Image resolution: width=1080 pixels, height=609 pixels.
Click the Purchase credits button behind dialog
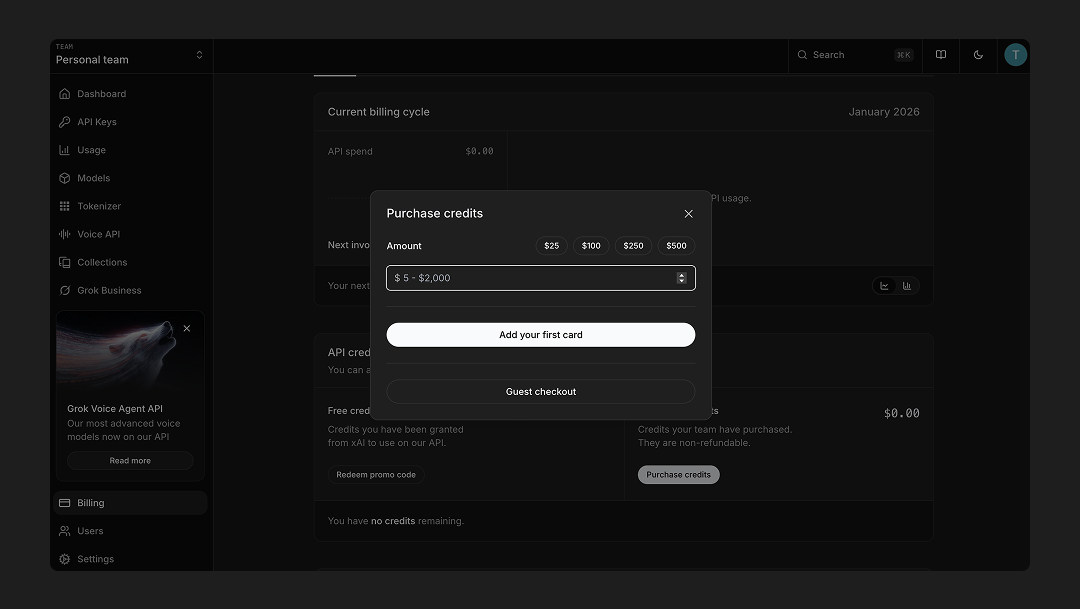pos(678,475)
